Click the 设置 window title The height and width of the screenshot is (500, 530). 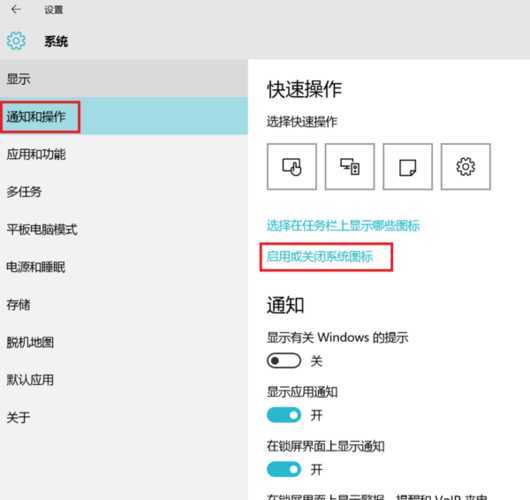click(53, 10)
